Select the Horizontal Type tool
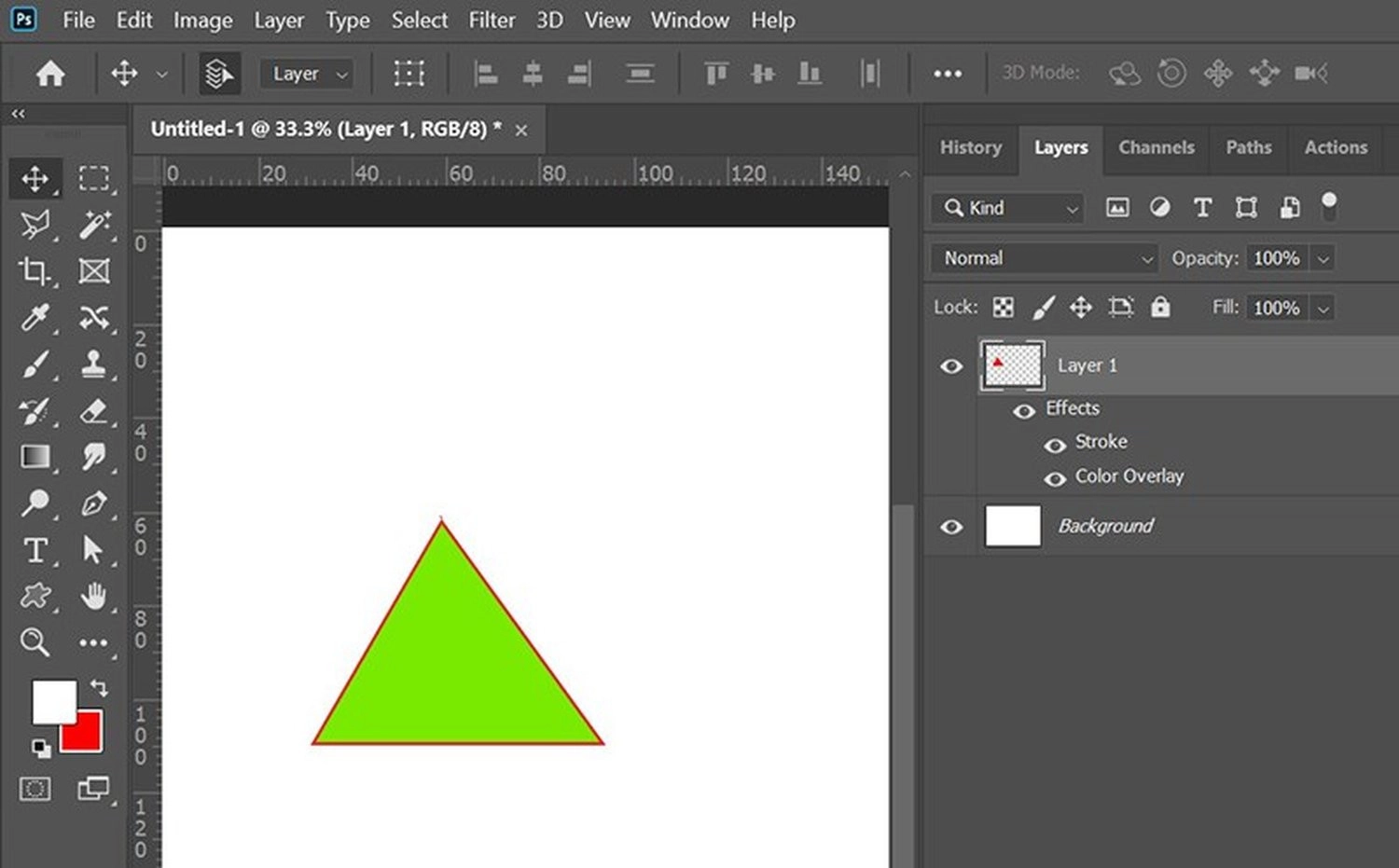 [35, 550]
